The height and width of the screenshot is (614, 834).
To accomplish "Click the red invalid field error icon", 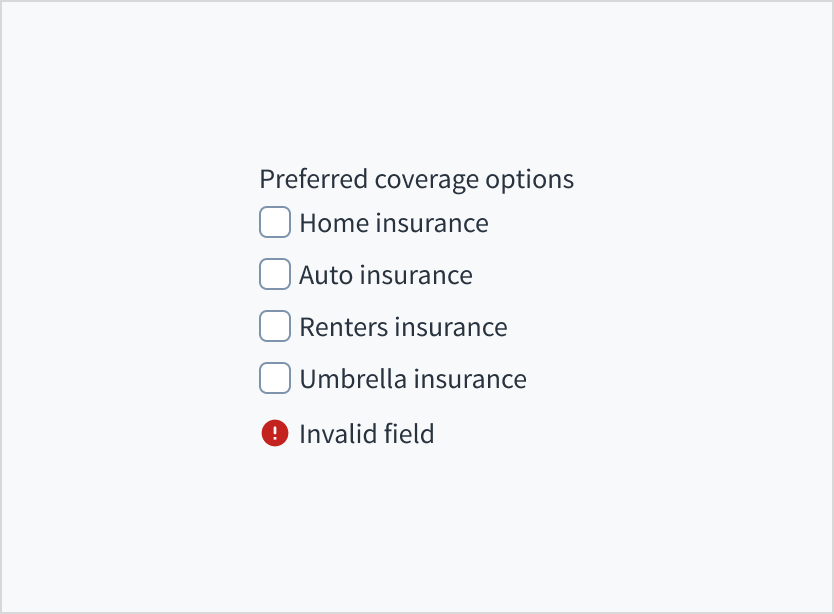I will coord(274,433).
